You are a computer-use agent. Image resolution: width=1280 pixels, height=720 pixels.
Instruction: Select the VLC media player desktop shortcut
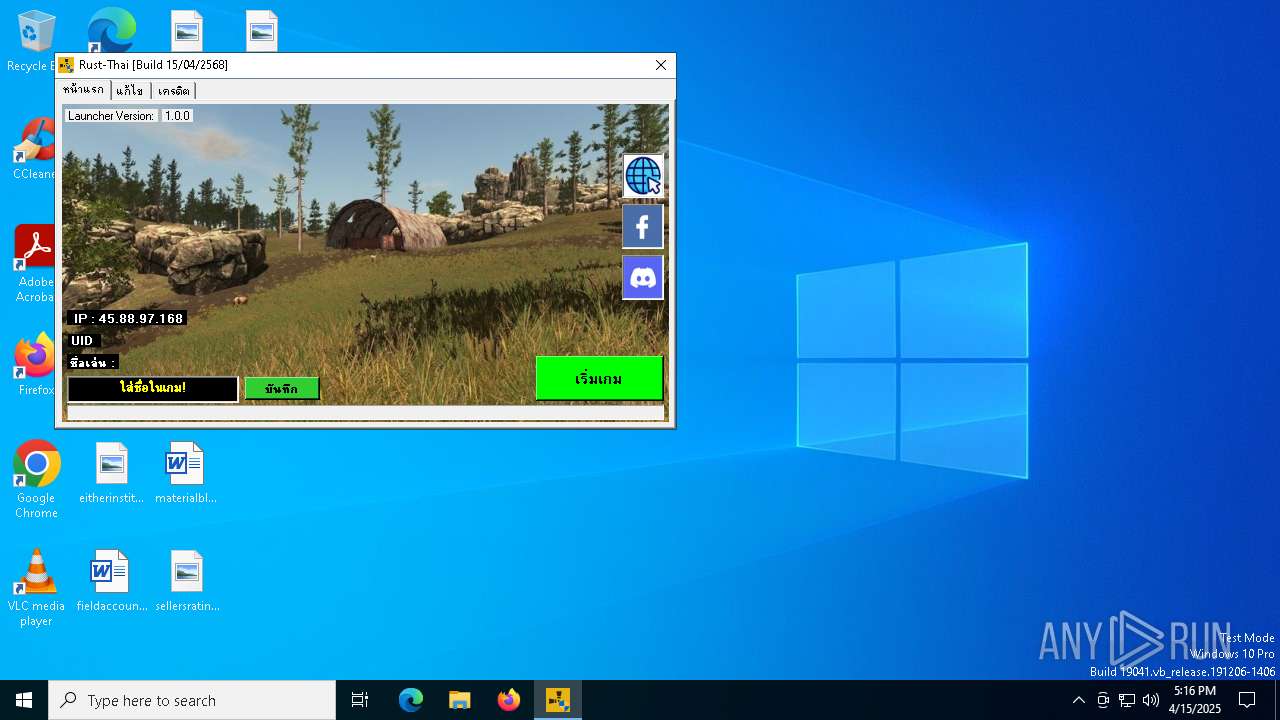36,588
